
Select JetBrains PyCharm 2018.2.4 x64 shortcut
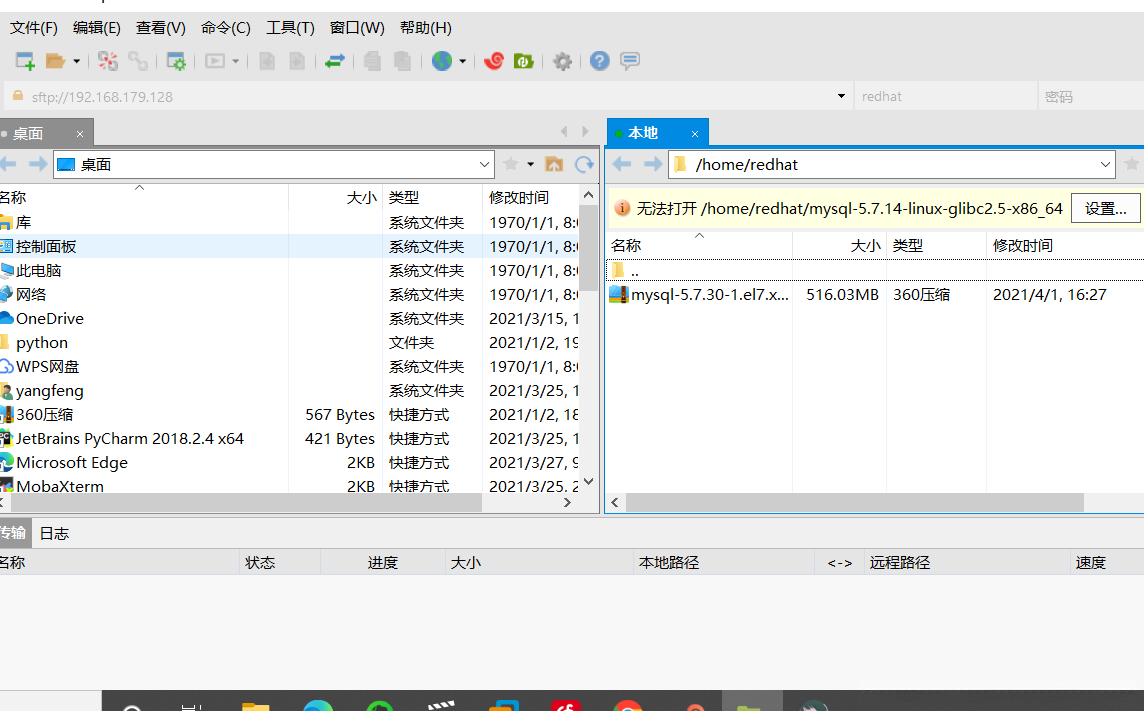(289, 439)
